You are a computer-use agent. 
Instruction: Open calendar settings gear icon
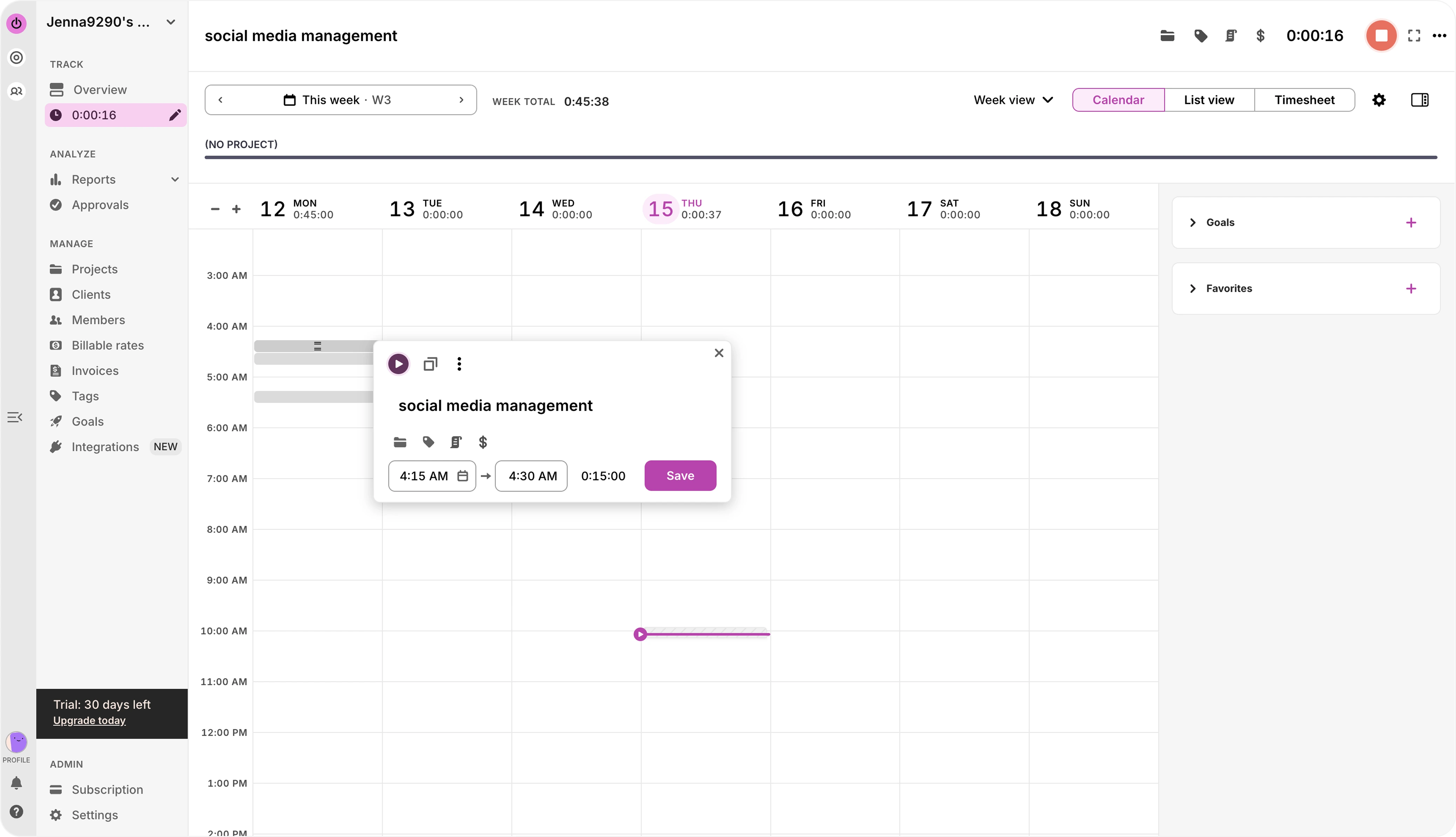[x=1379, y=100]
